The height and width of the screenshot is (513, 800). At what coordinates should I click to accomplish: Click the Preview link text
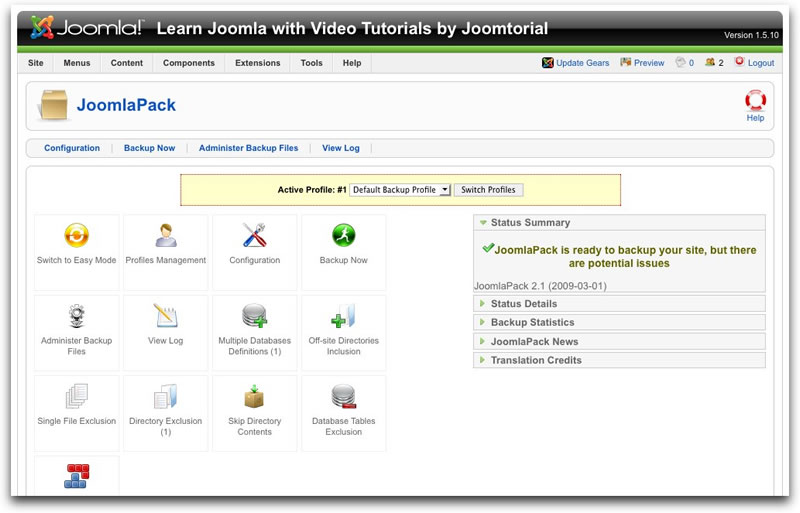649,63
